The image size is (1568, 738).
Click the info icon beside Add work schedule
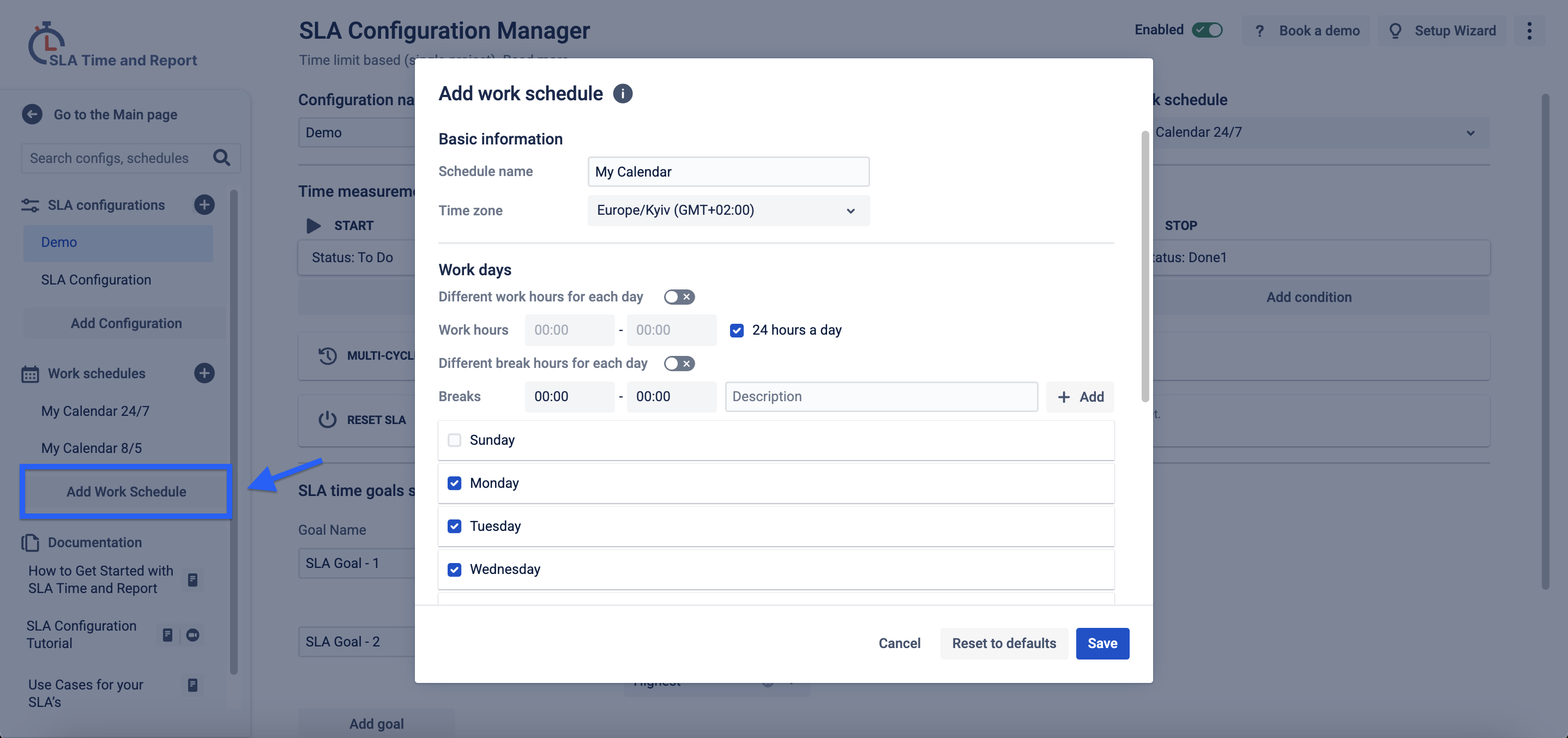pos(622,94)
